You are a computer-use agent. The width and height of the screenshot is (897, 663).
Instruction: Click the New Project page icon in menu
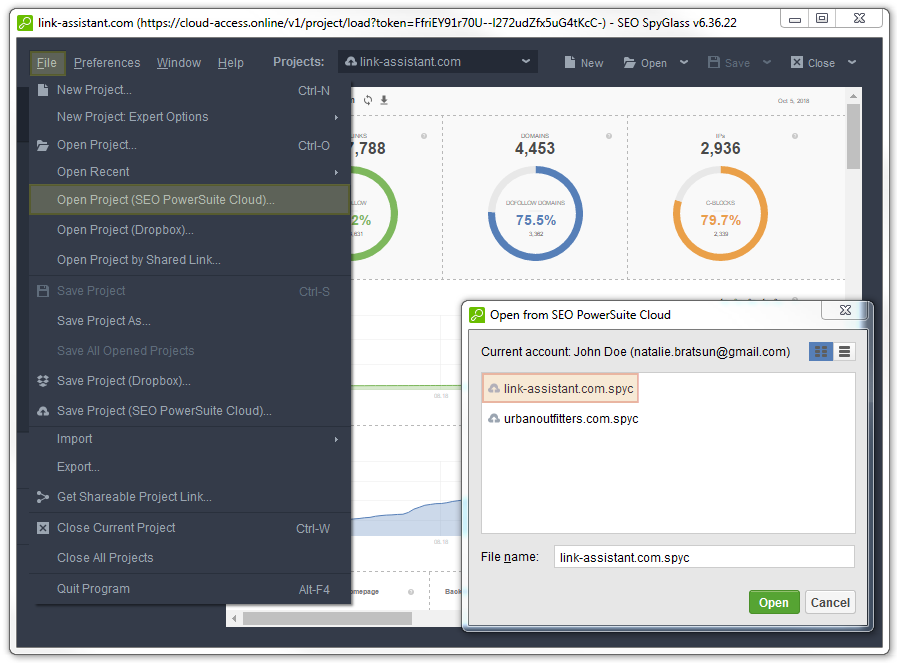[43, 90]
